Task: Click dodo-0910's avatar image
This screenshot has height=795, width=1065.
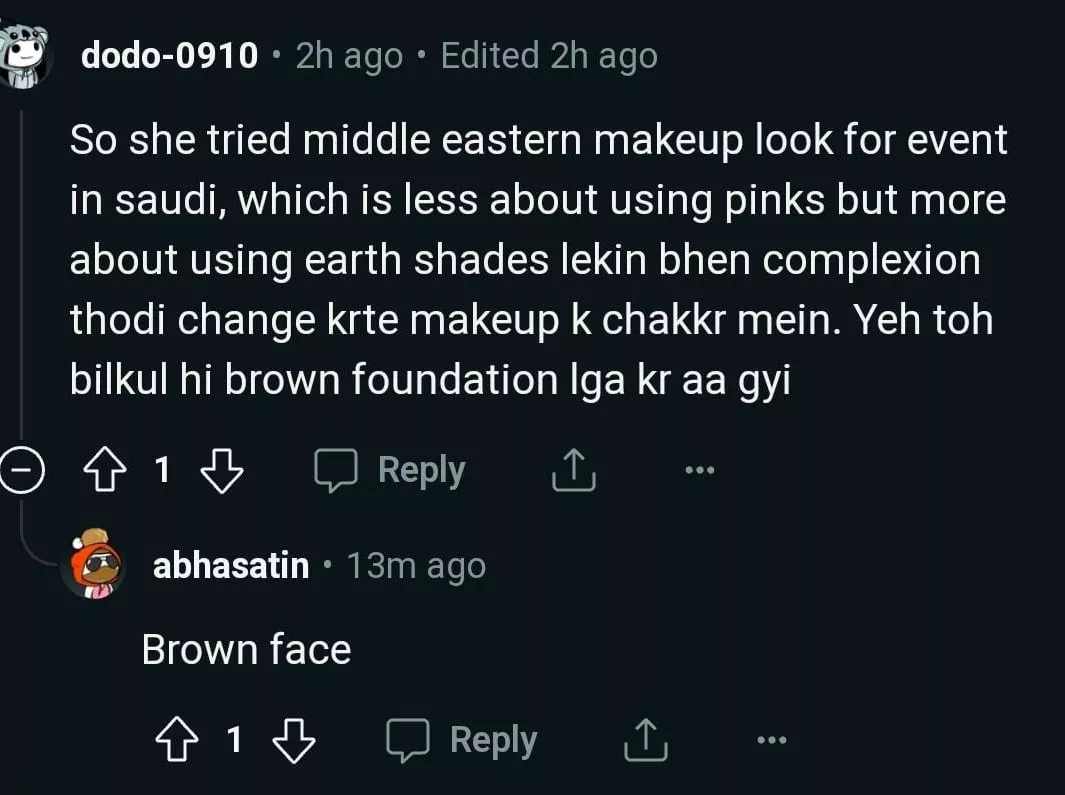Action: pos(24,56)
